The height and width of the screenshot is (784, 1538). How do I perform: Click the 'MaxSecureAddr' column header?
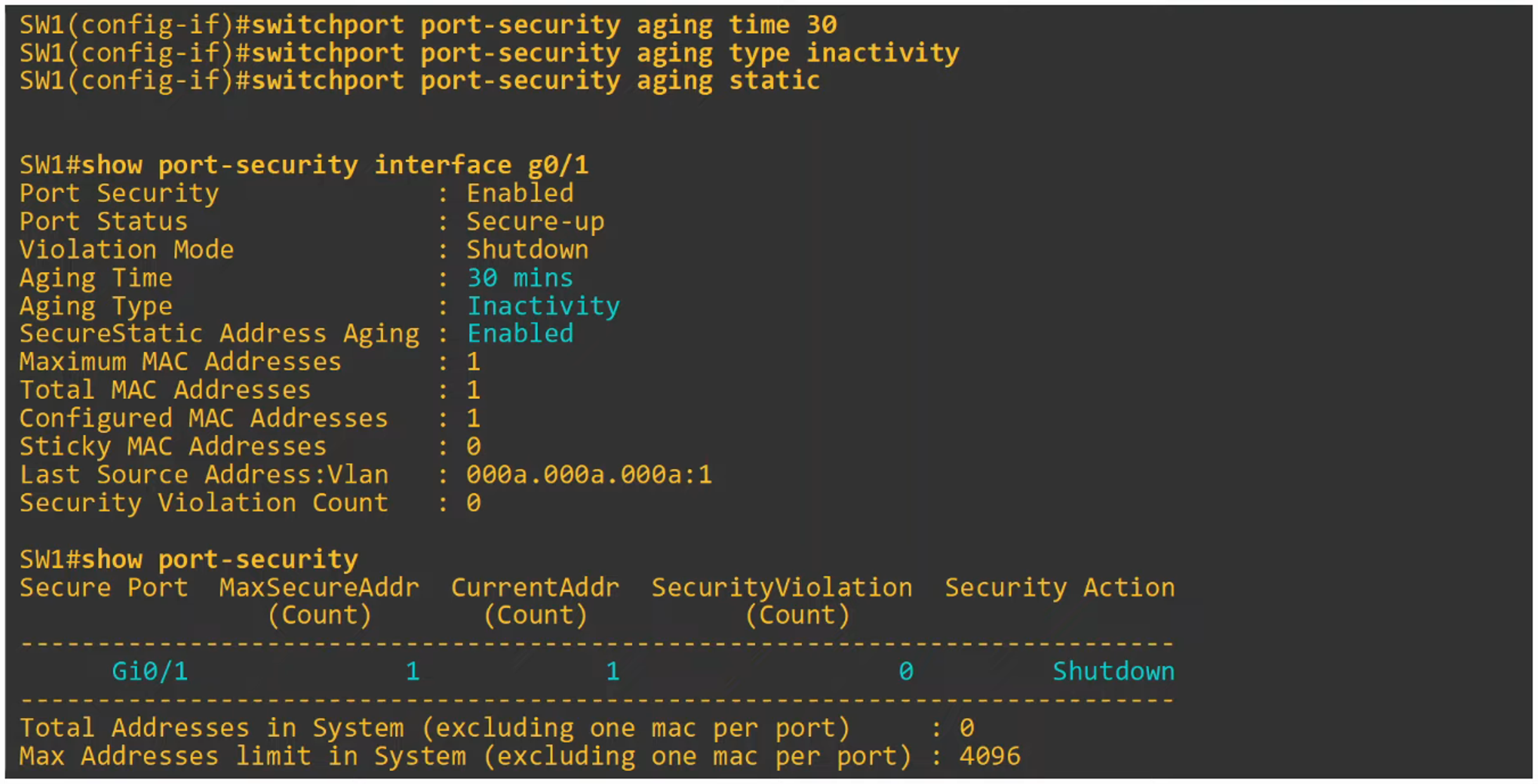pyautogui.click(x=319, y=588)
